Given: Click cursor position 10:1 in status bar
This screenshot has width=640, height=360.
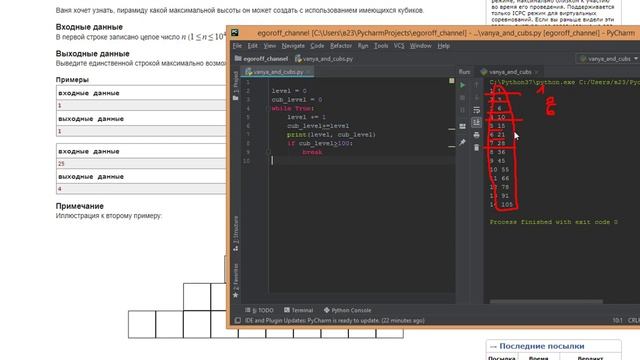Looking at the screenshot, I should coord(617,320).
